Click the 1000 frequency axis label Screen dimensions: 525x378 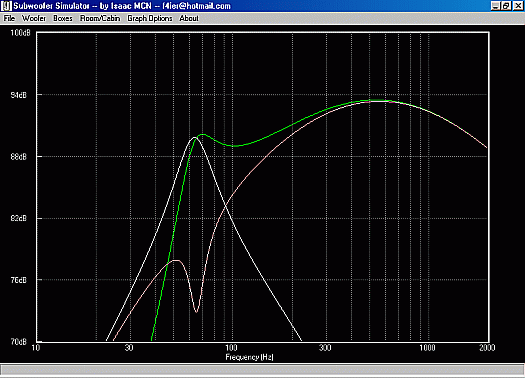pos(427,348)
